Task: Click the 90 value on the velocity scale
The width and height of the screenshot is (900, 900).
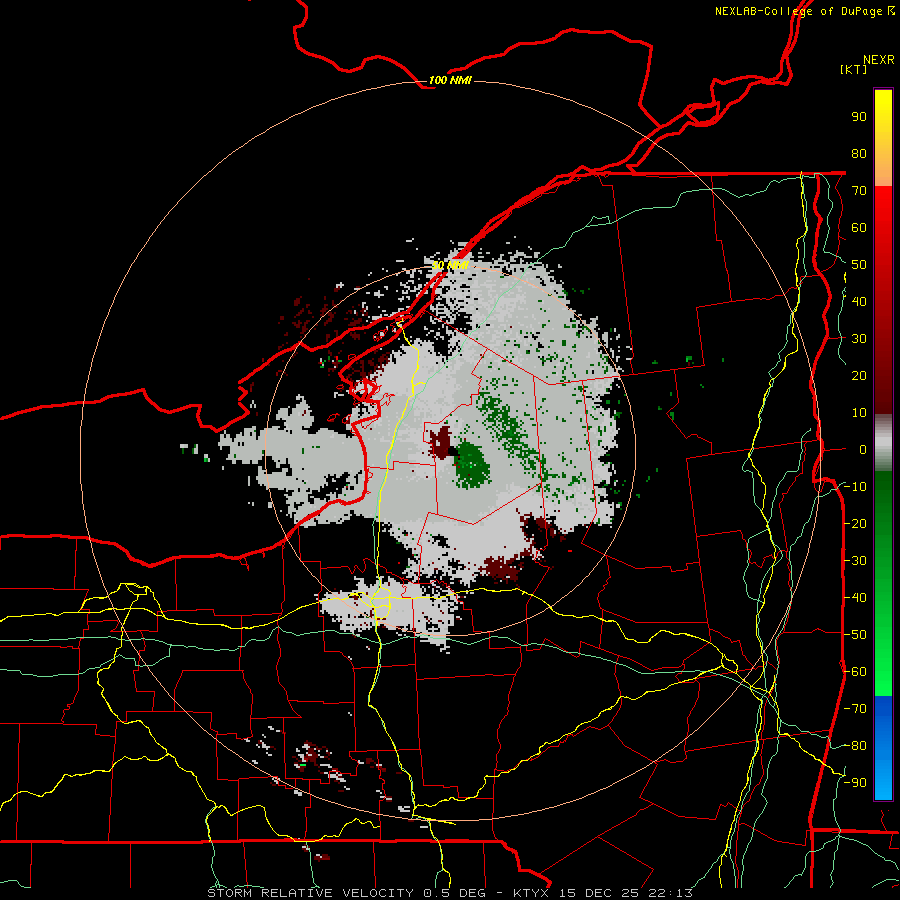Action: coord(859,117)
